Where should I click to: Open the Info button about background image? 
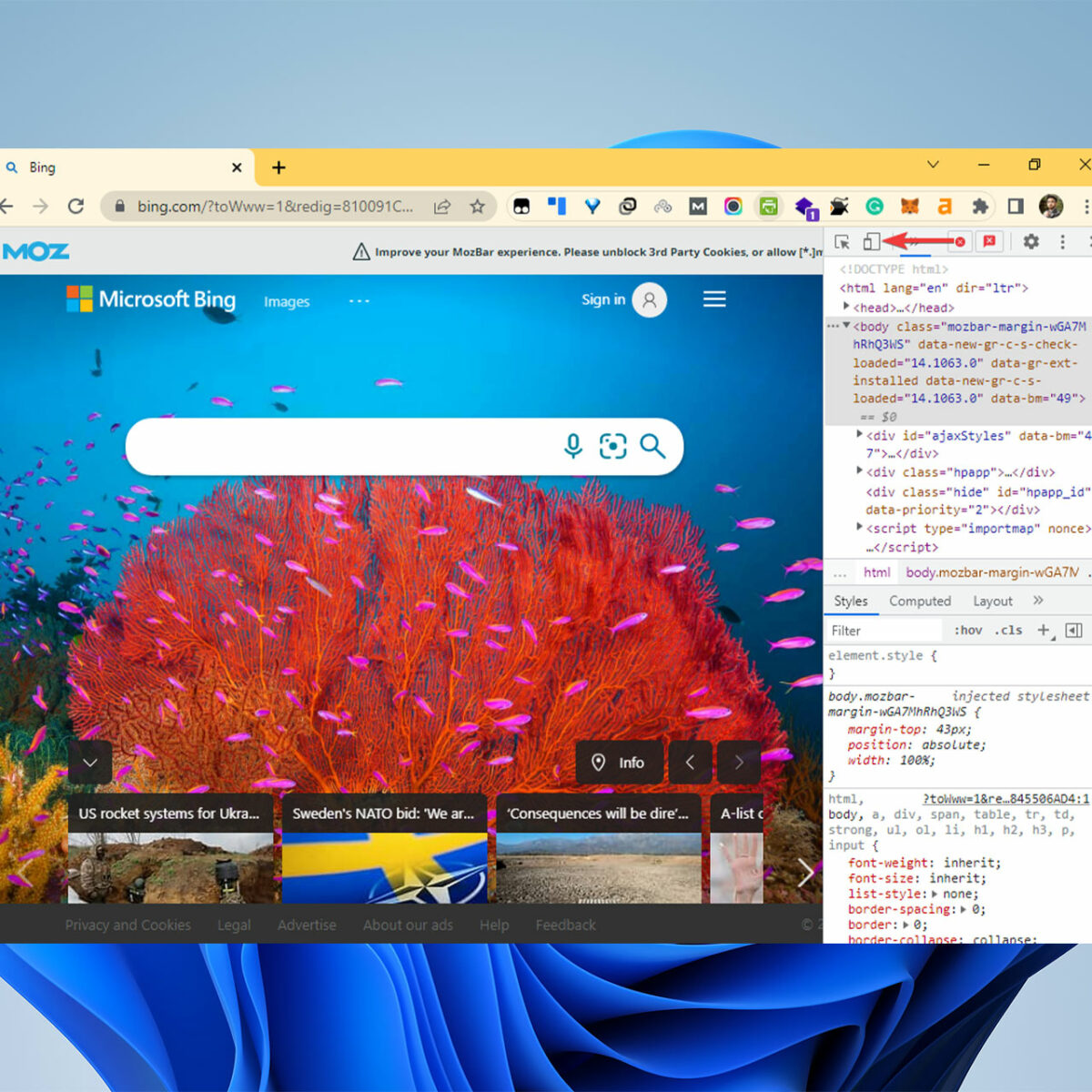pos(619,763)
